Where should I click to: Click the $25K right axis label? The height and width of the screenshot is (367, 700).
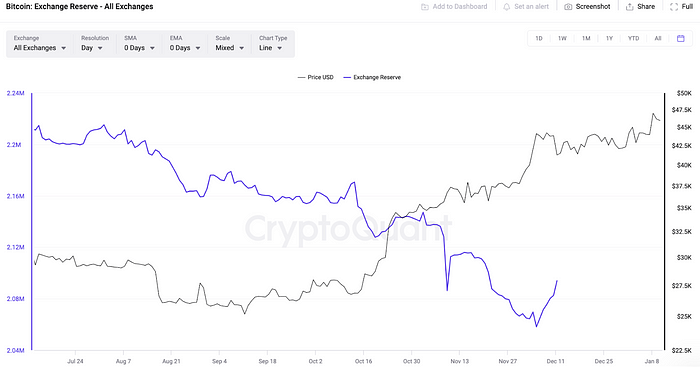pyautogui.click(x=684, y=317)
